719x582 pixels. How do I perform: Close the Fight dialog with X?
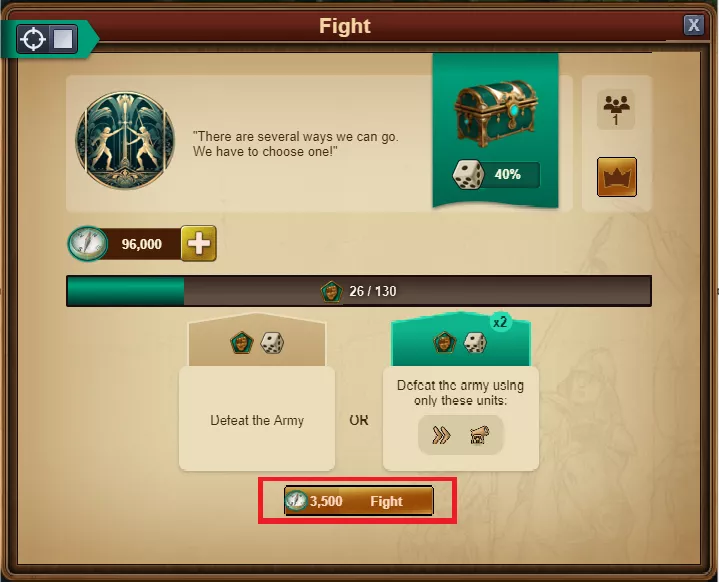[693, 25]
